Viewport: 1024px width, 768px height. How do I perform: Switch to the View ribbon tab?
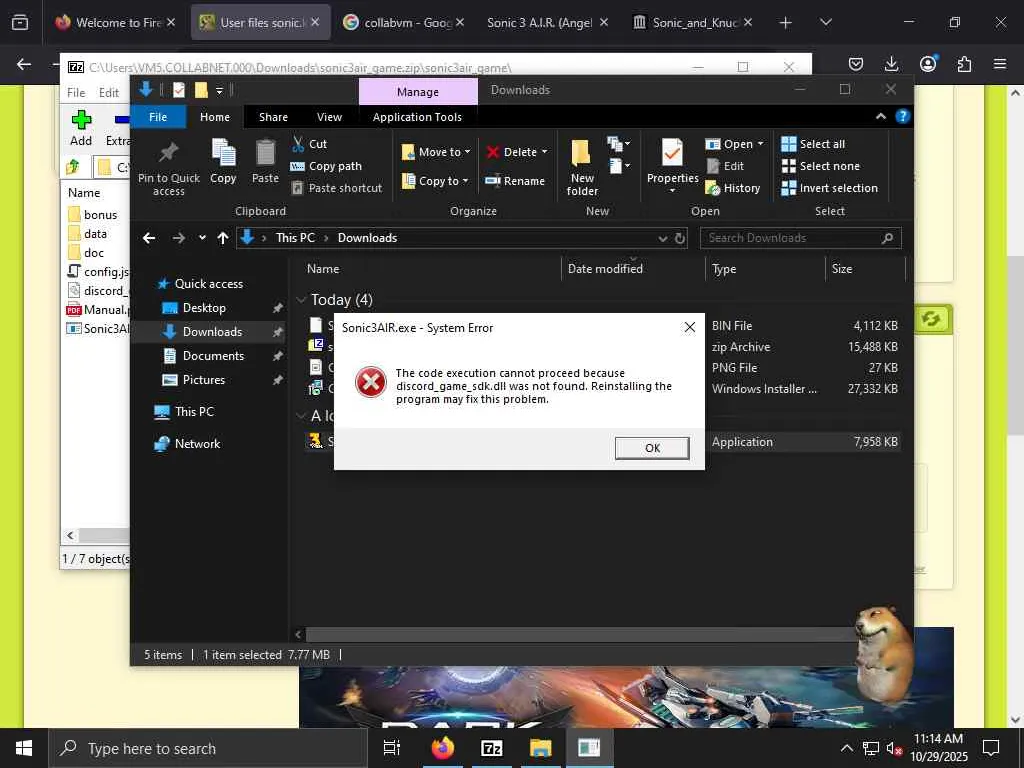[x=329, y=117]
